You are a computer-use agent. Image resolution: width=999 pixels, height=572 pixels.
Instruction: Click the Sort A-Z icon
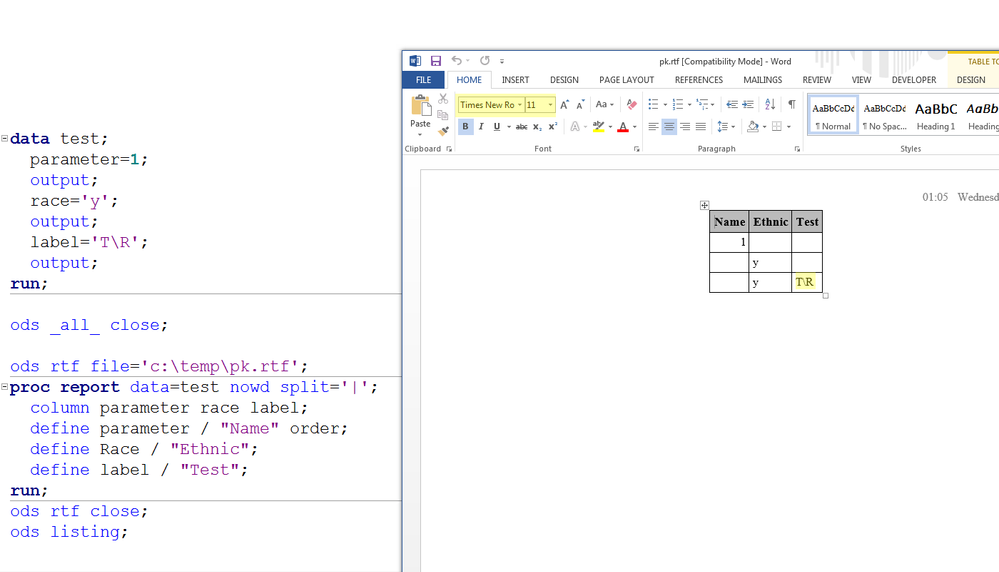click(x=769, y=104)
